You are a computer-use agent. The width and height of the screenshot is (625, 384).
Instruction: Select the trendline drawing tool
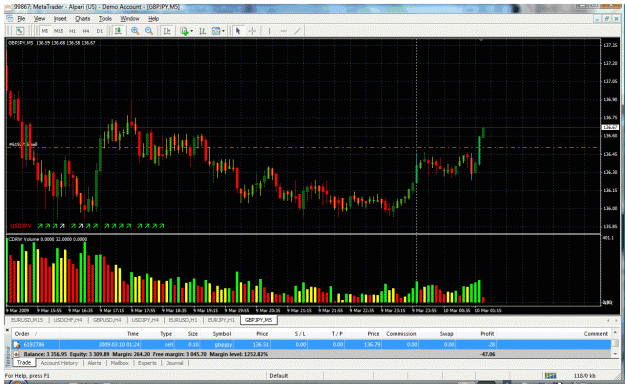pyautogui.click(x=297, y=31)
